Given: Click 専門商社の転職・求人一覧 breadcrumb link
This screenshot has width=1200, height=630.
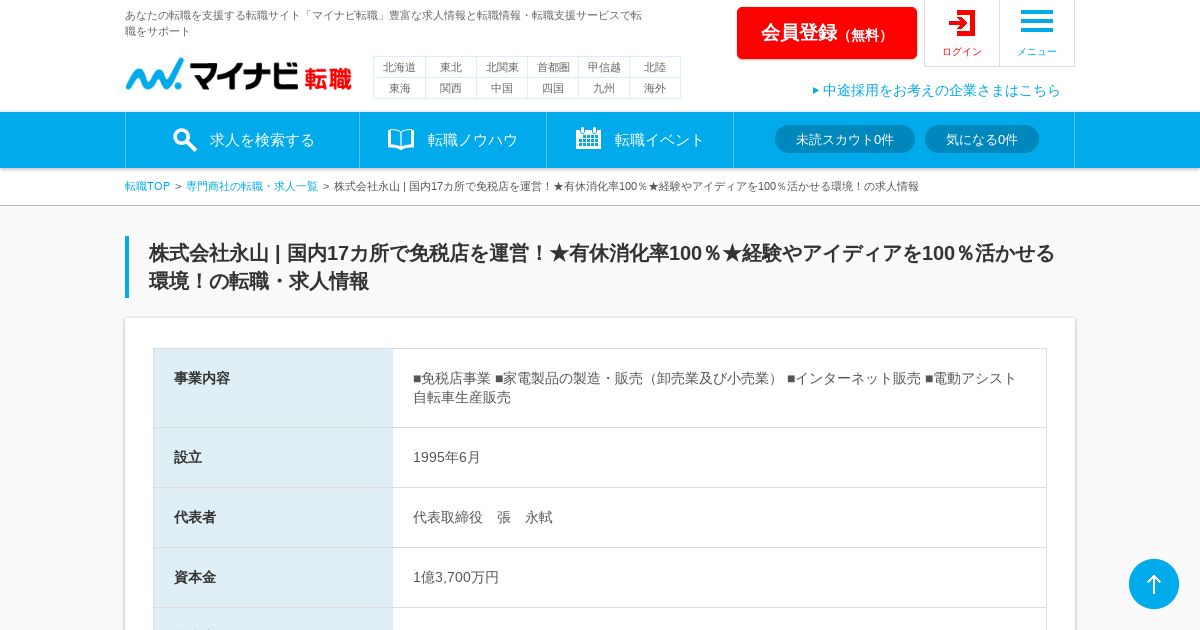Looking at the screenshot, I should [x=252, y=186].
